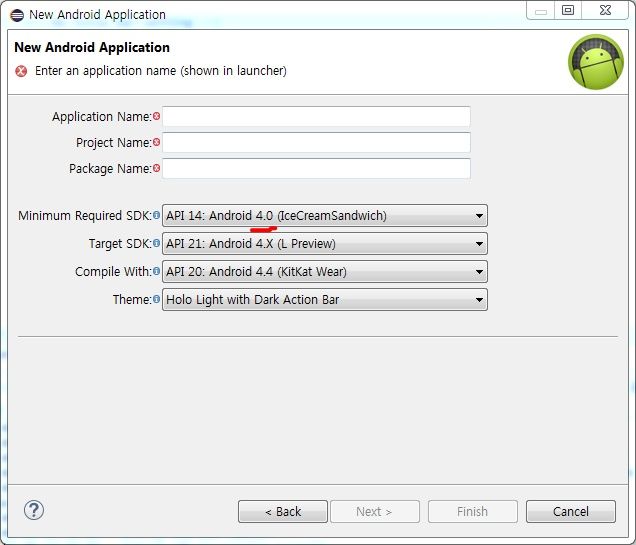Click the Back button
Viewport: 636px width, 545px height.
click(283, 511)
